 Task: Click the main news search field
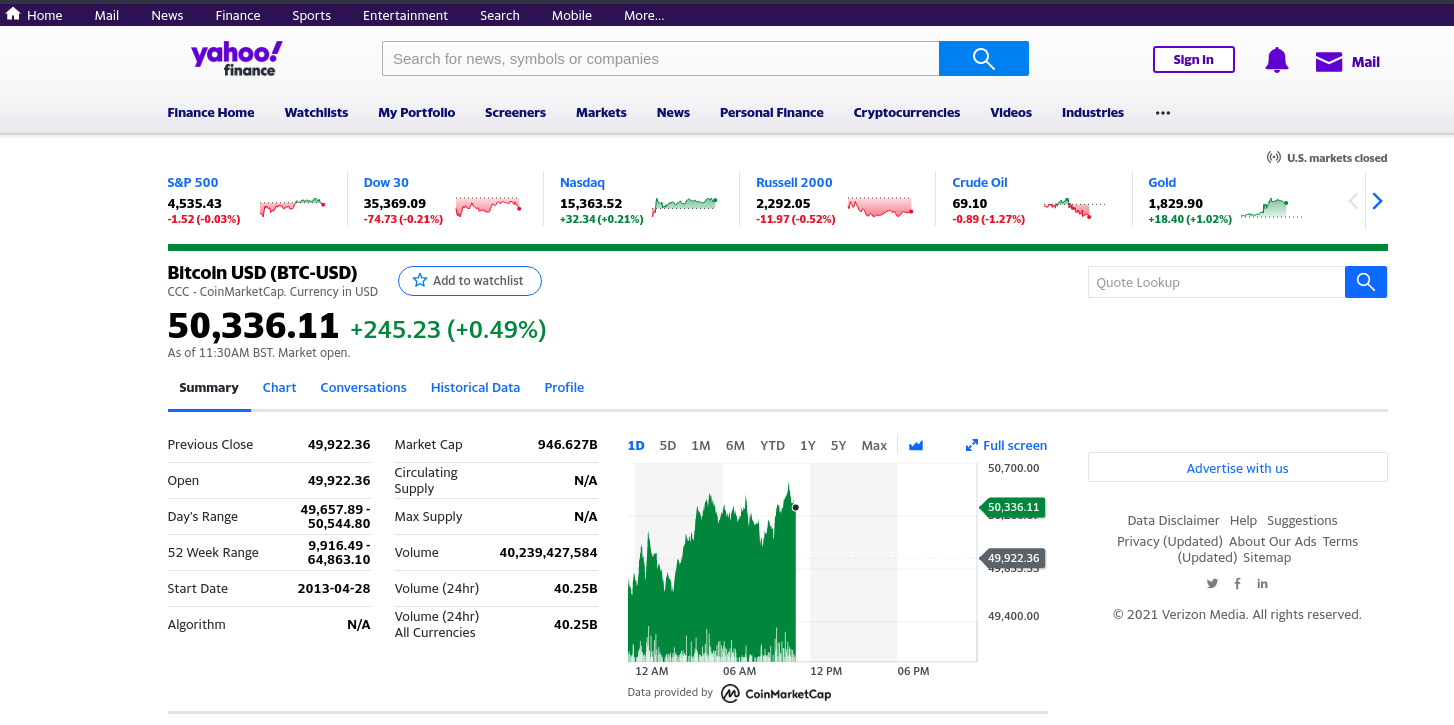tap(660, 58)
